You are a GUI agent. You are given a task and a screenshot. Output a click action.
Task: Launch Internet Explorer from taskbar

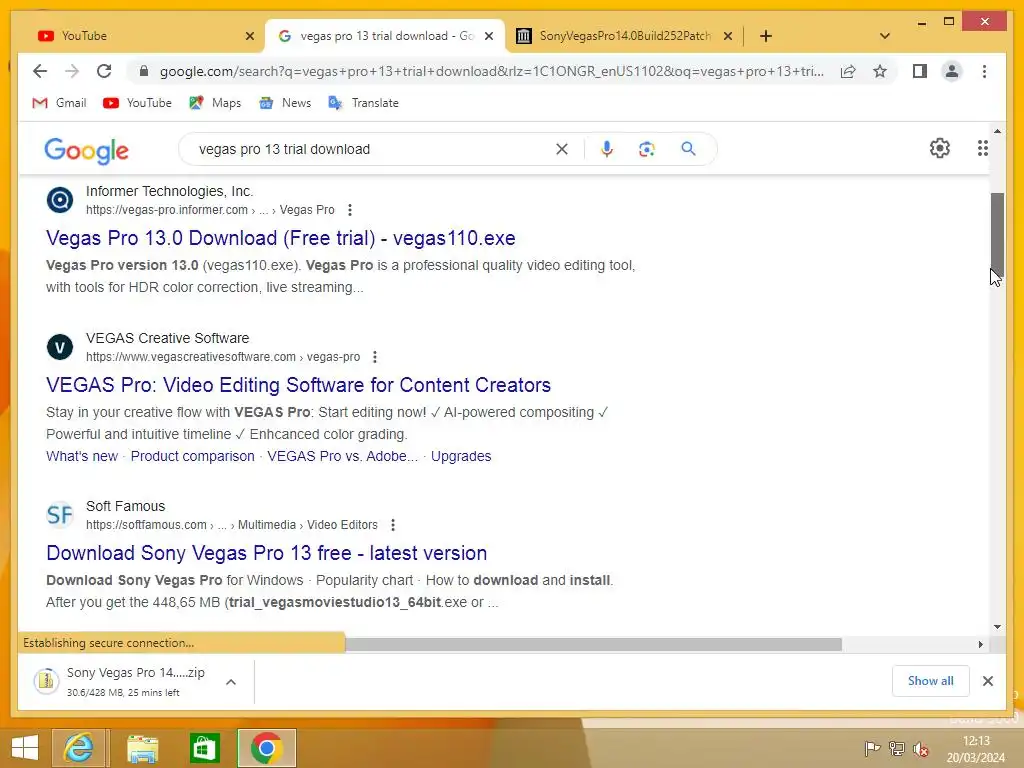[78, 748]
